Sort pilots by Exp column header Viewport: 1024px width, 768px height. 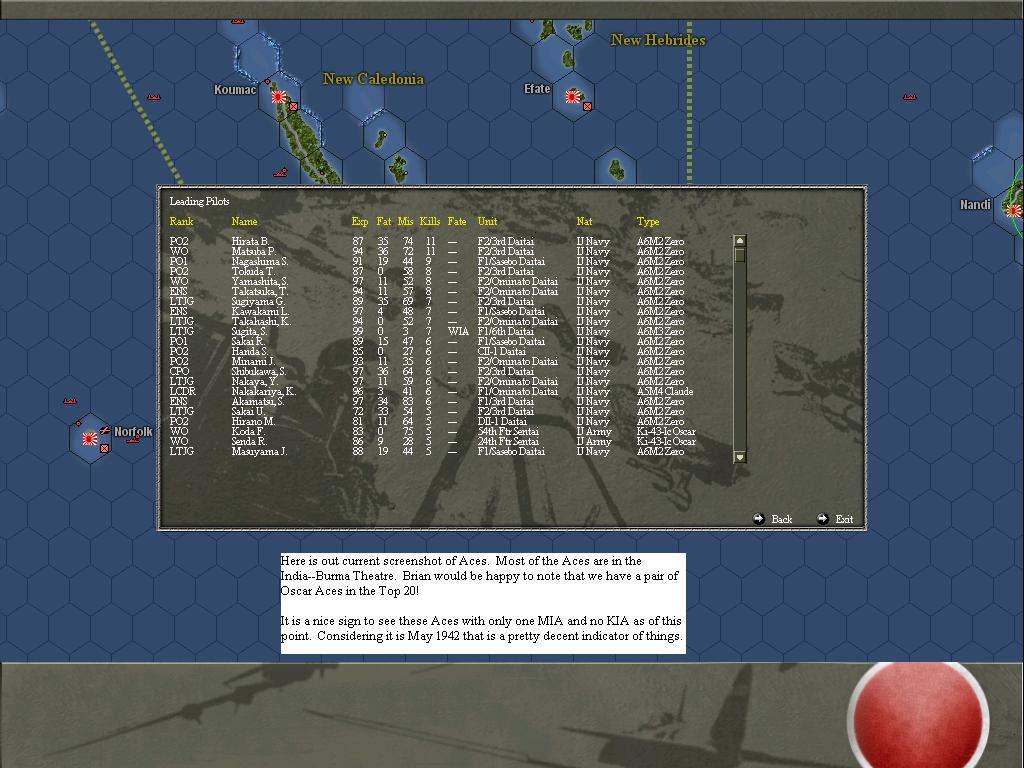click(359, 221)
